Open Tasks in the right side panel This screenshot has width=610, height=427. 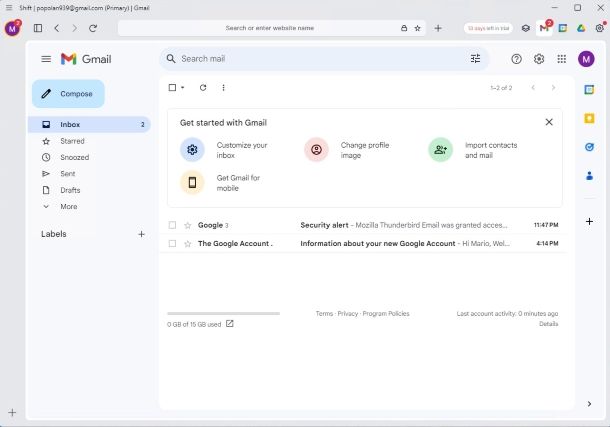589,147
